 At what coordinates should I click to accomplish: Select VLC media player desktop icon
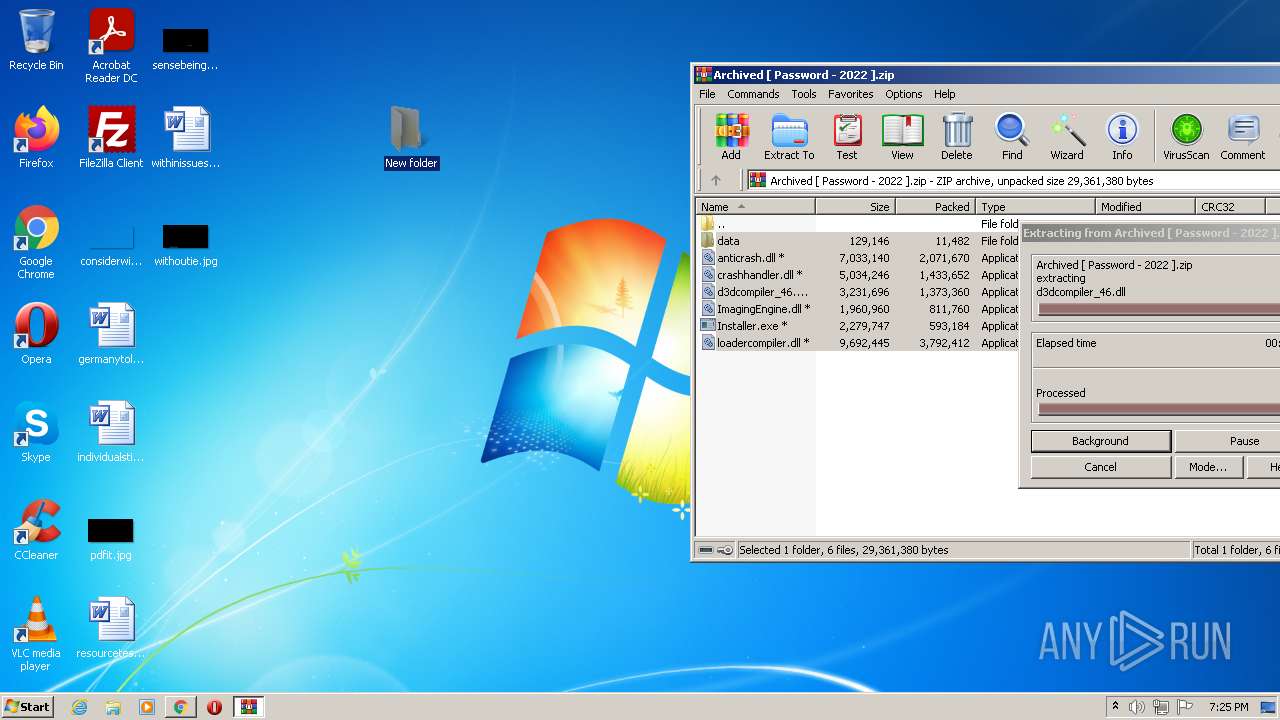[36, 634]
